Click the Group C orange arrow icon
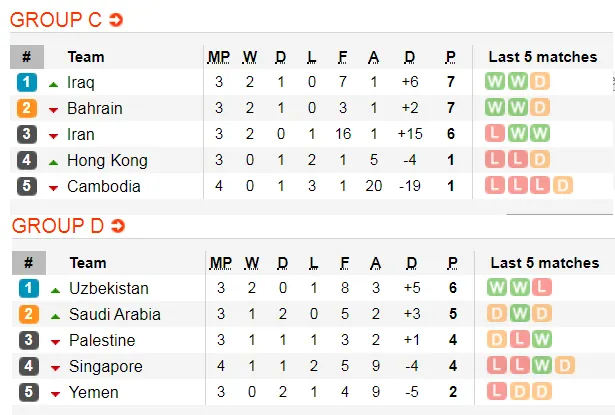The height and width of the screenshot is (415, 615). (x=116, y=20)
